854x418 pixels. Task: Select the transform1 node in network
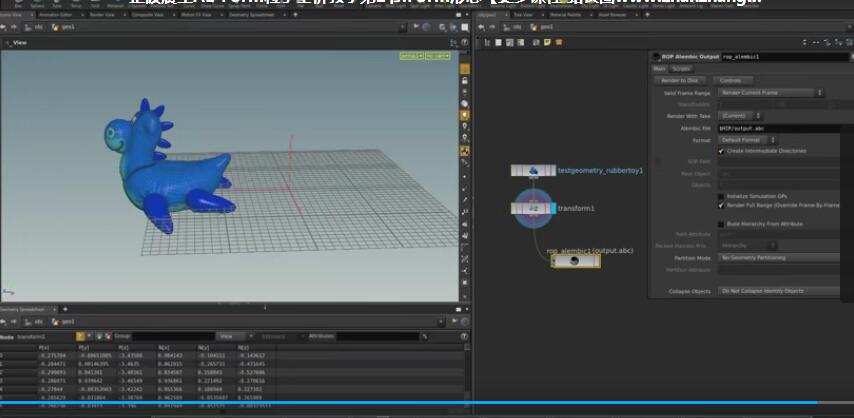coord(534,209)
